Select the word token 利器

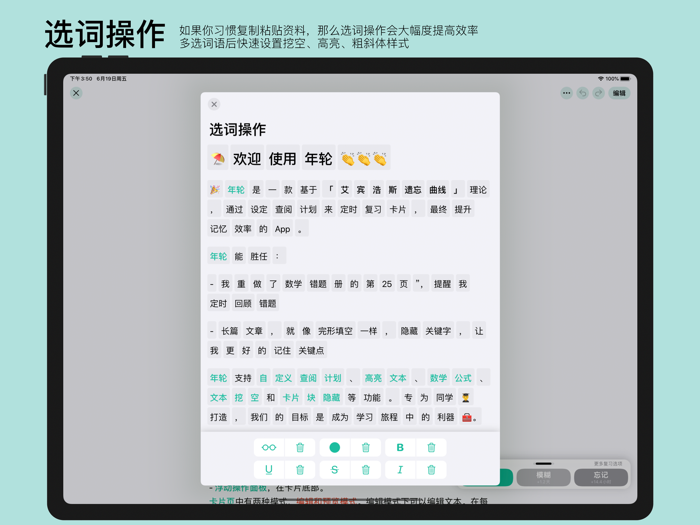point(446,417)
